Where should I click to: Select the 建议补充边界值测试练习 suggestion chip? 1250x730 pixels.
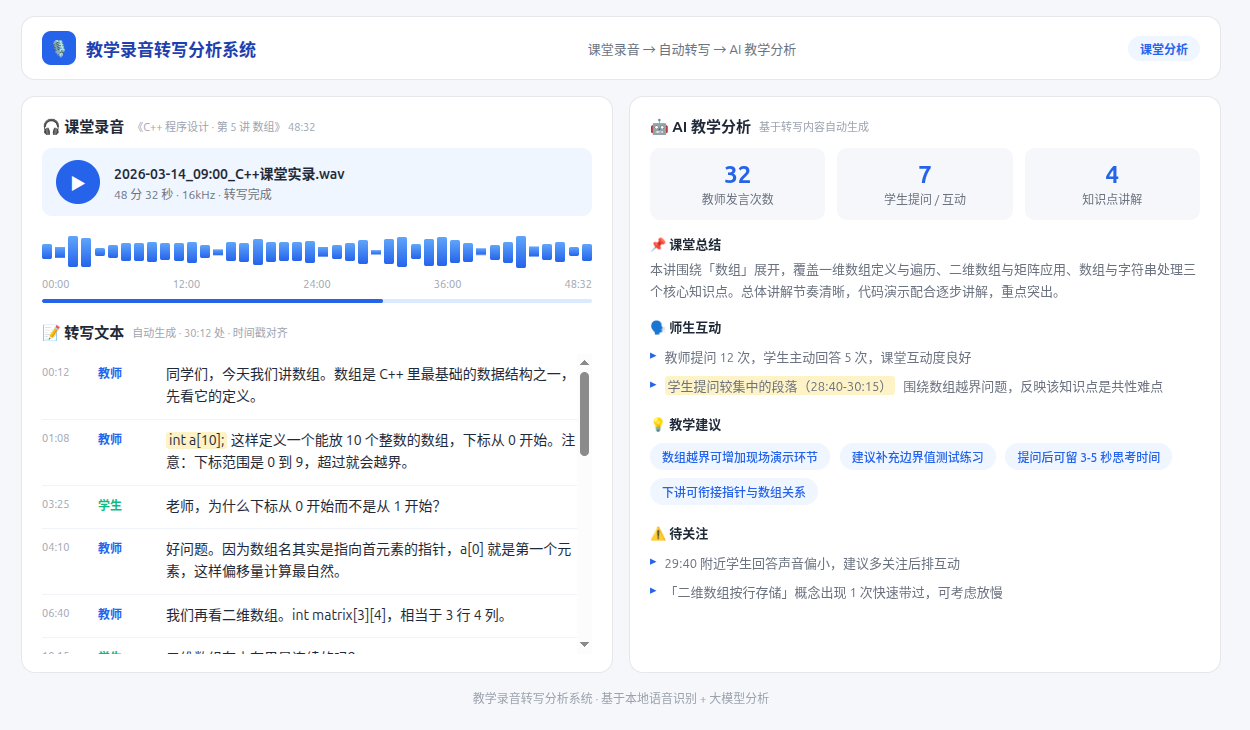coord(917,457)
